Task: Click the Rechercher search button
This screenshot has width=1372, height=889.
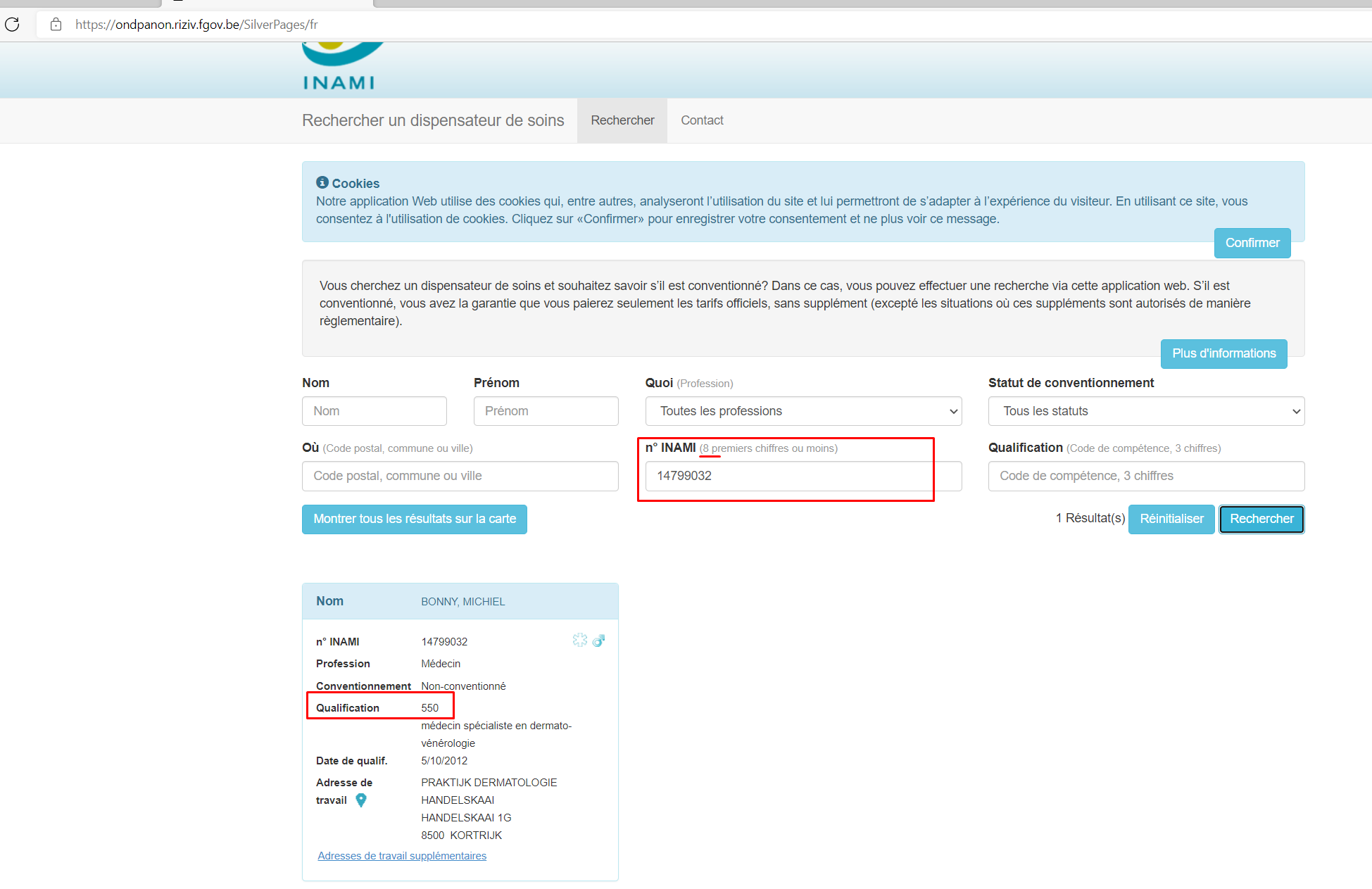Action: tap(1261, 519)
